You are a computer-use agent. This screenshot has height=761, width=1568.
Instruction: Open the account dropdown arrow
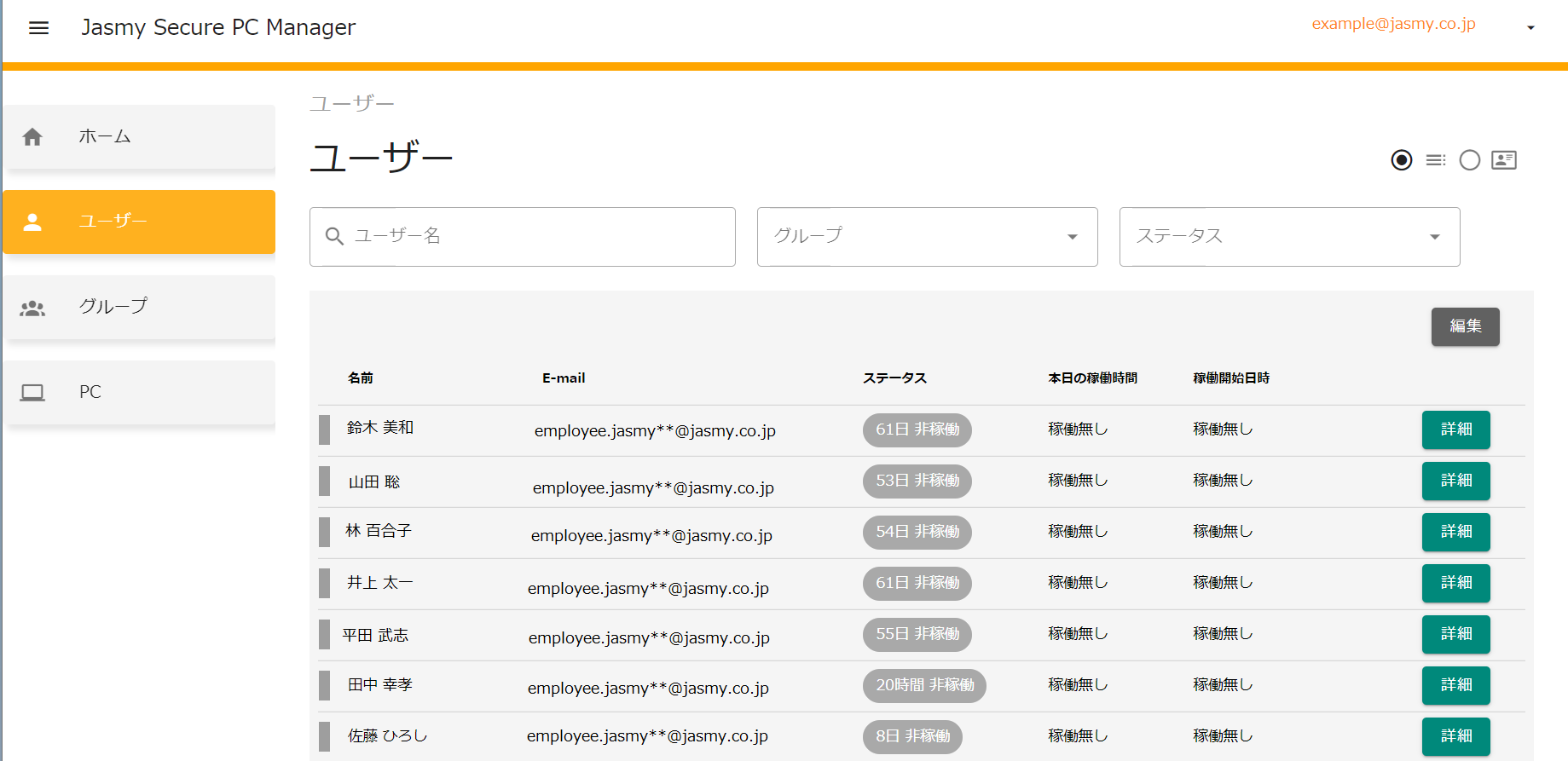click(x=1530, y=28)
